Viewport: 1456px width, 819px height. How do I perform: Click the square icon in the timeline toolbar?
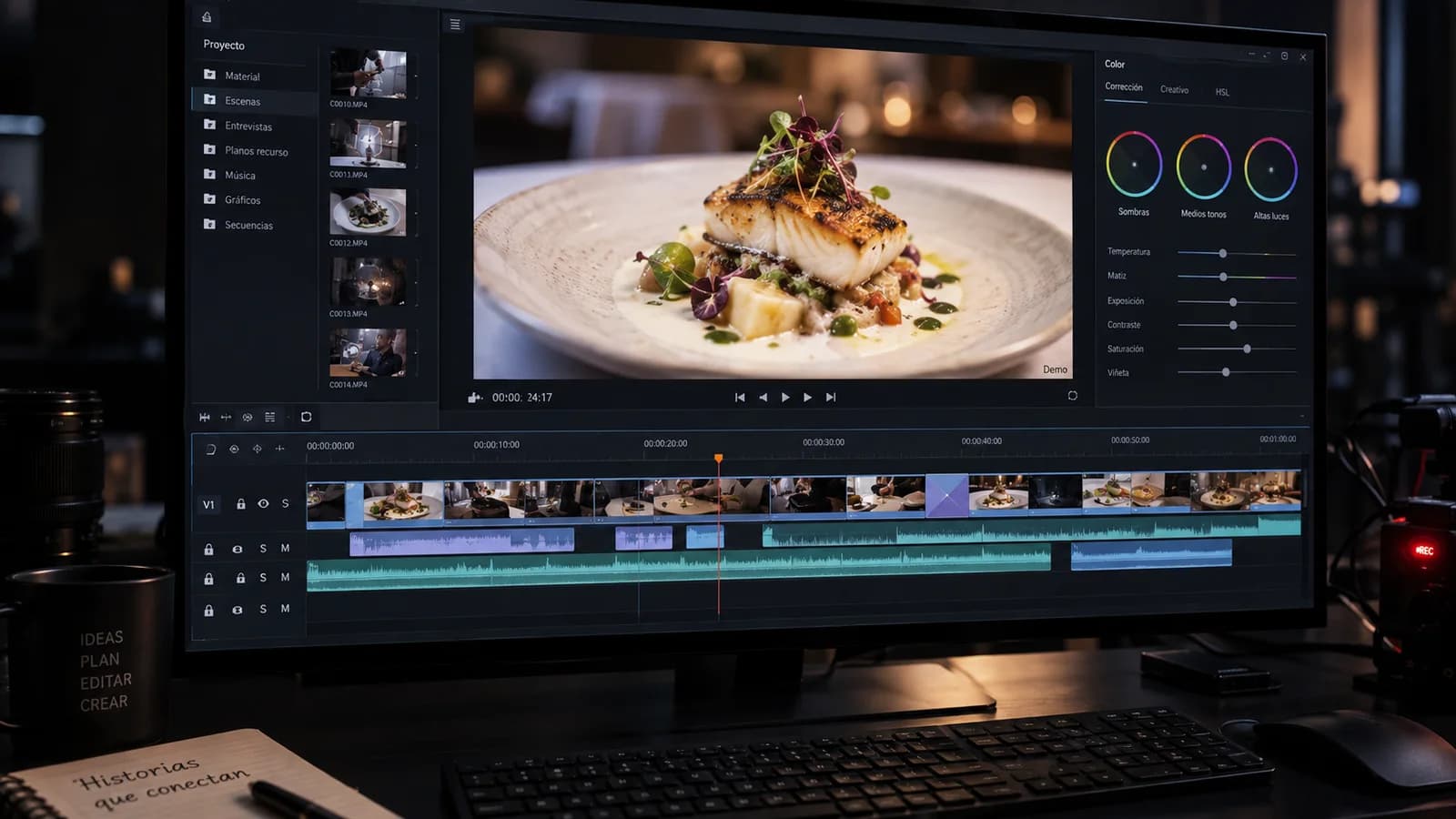click(x=306, y=417)
